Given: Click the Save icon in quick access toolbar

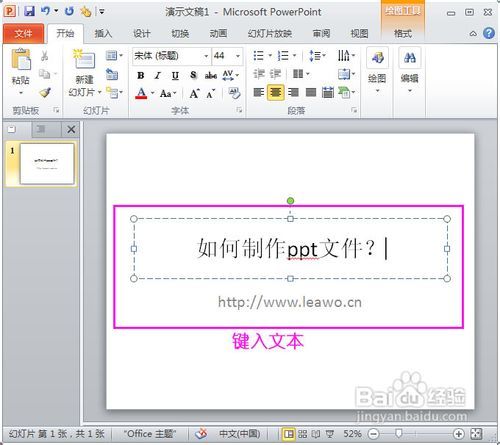Looking at the screenshot, I should click(x=29, y=11).
